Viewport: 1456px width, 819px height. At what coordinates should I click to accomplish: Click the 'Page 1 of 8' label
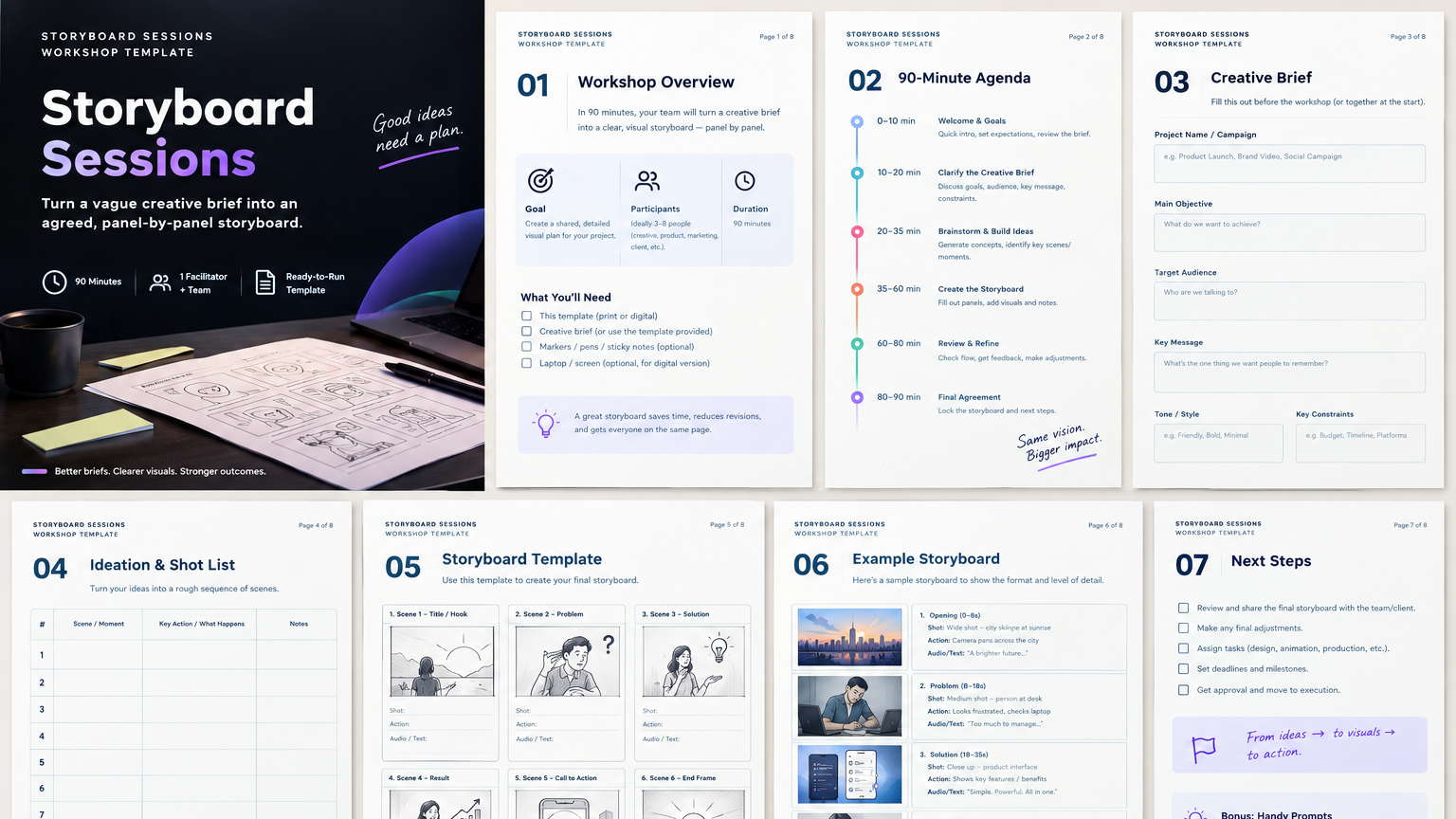point(776,37)
